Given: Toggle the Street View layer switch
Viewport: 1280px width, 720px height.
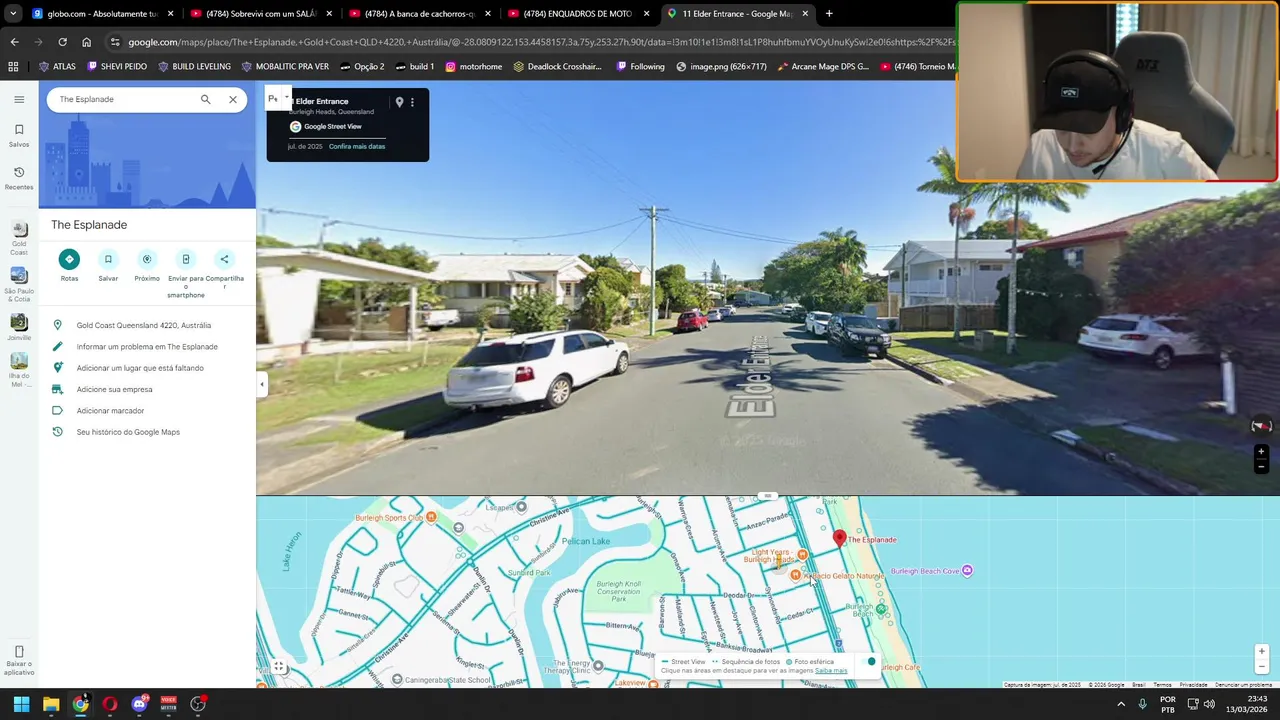Looking at the screenshot, I should (869, 662).
